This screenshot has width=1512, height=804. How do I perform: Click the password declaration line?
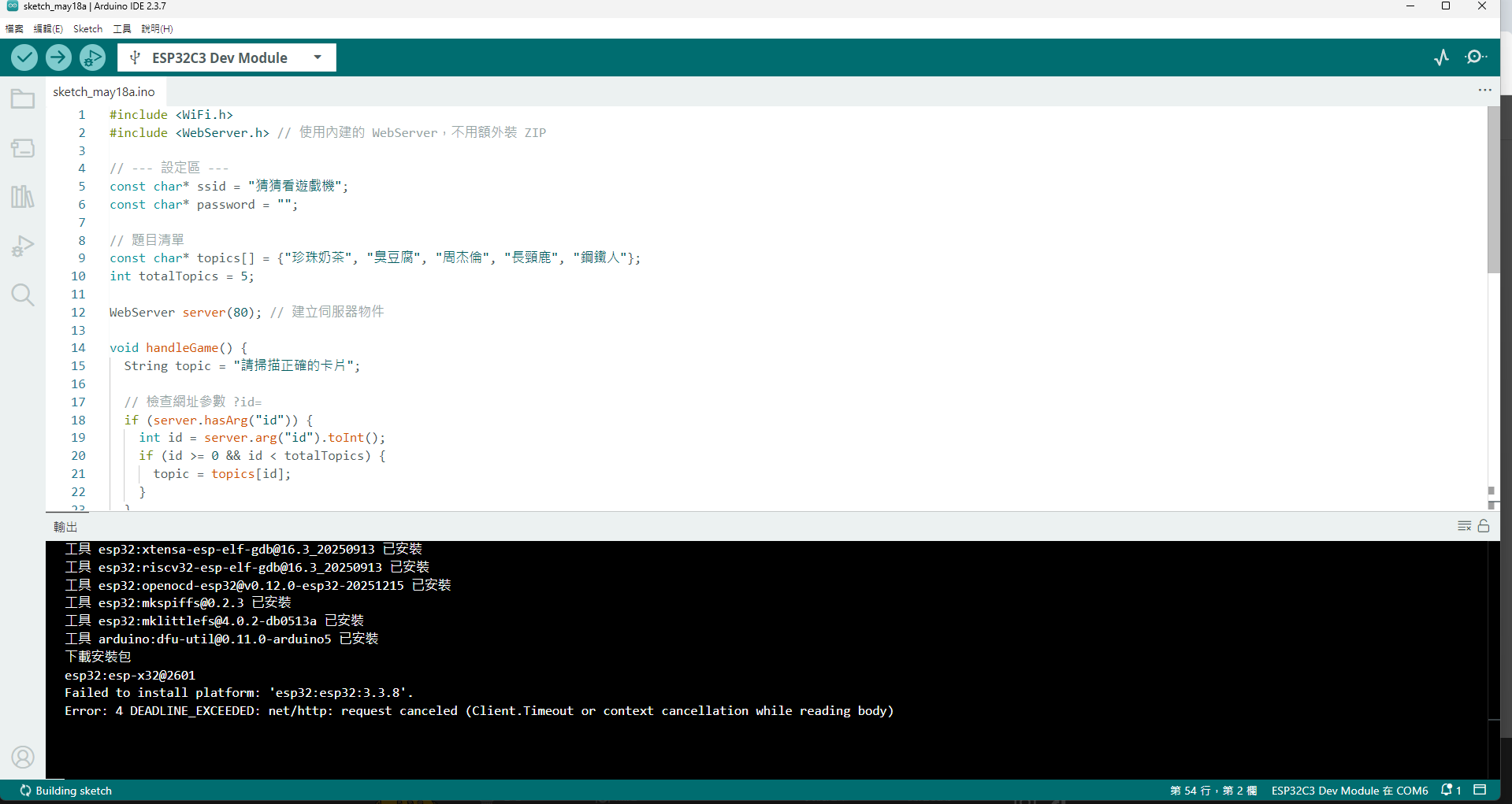[x=203, y=205]
